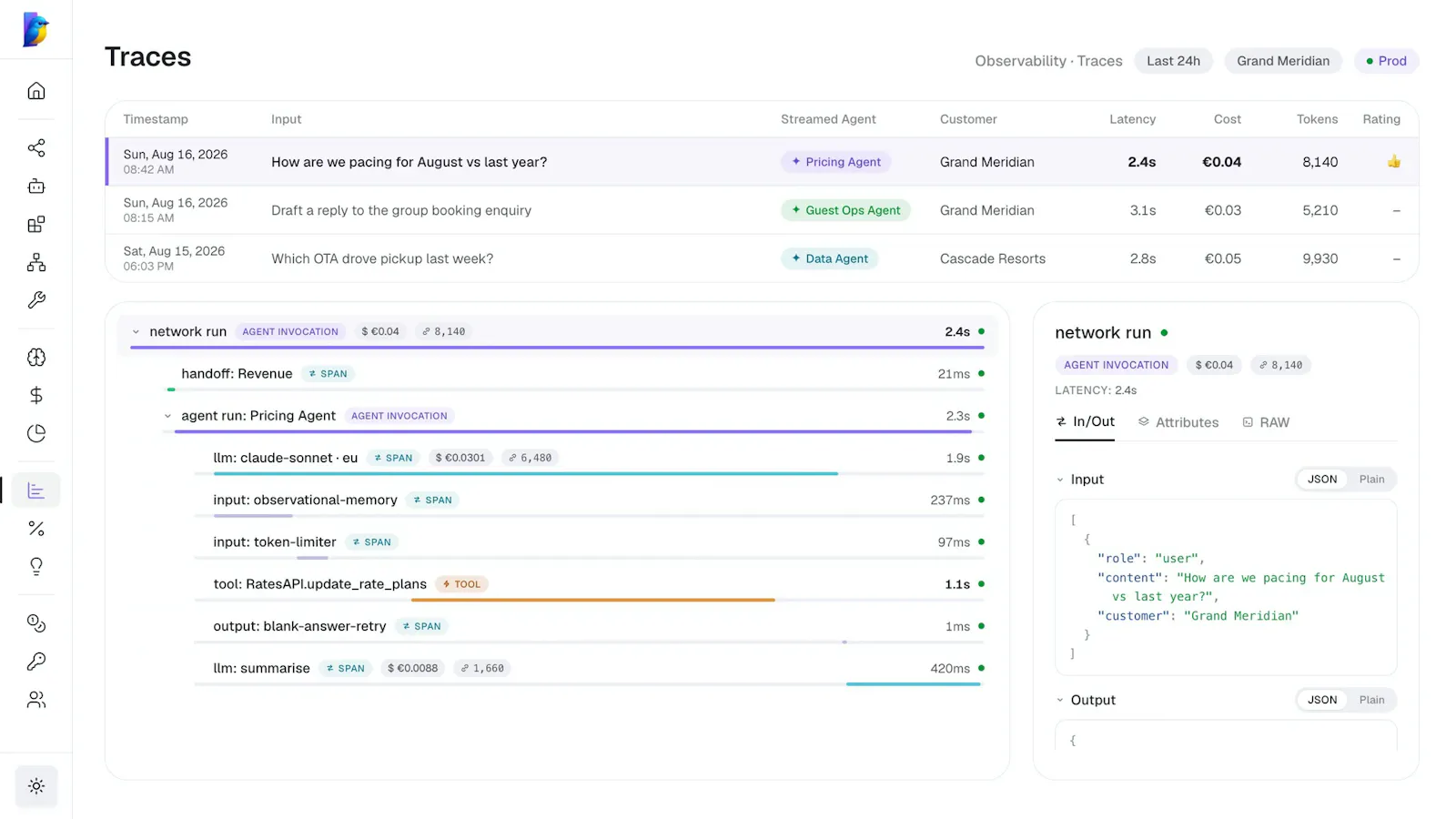The image size is (1456, 819).
Task: Click the blocks grid-plus sidebar icon
Action: click(x=36, y=225)
